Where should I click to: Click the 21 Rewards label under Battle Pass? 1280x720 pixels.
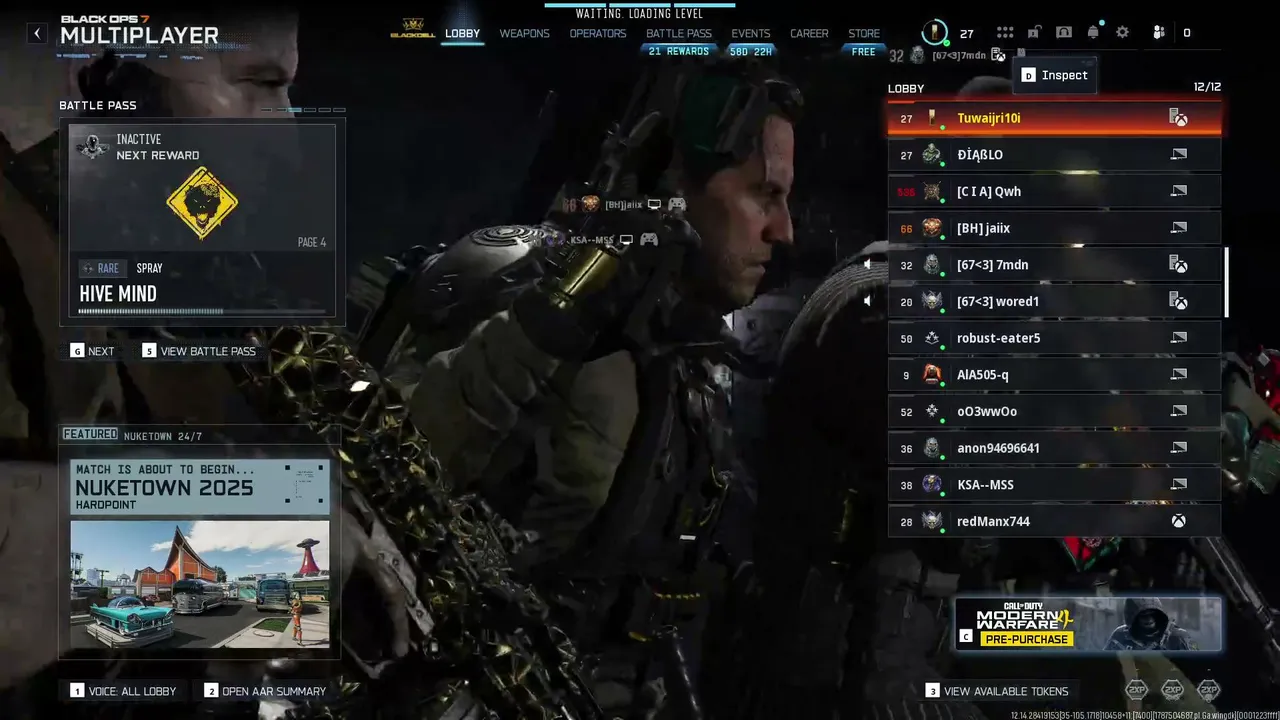tap(679, 51)
